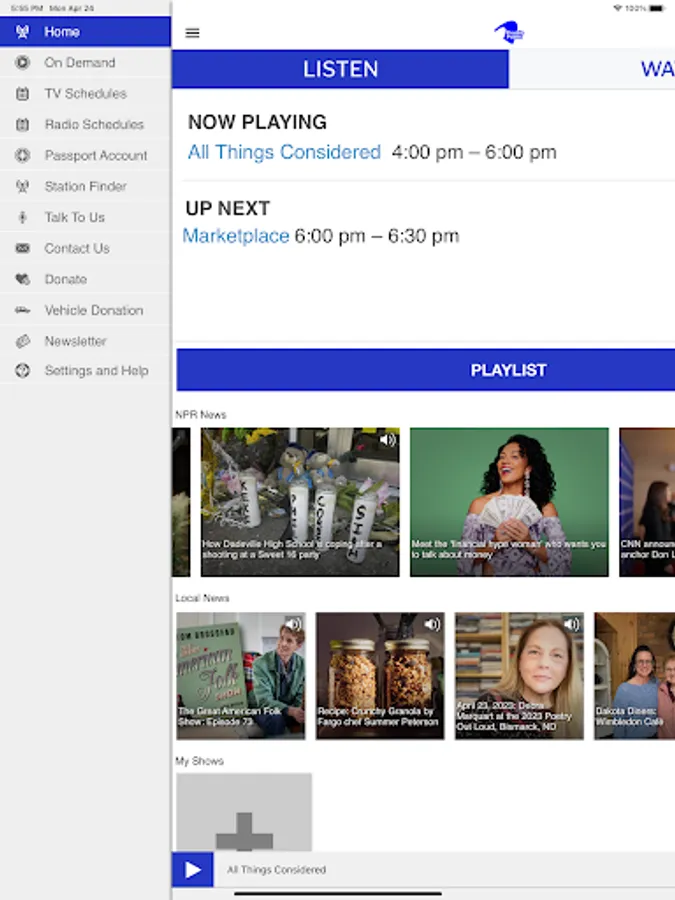Image resolution: width=675 pixels, height=900 pixels.
Task: Tap the Newsletter icon in the sidebar
Action: point(22,342)
